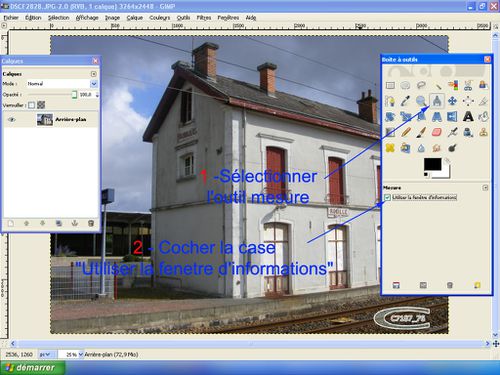Click the démarrer Start button
Viewport: 500px width, 375px height.
(x=32, y=368)
